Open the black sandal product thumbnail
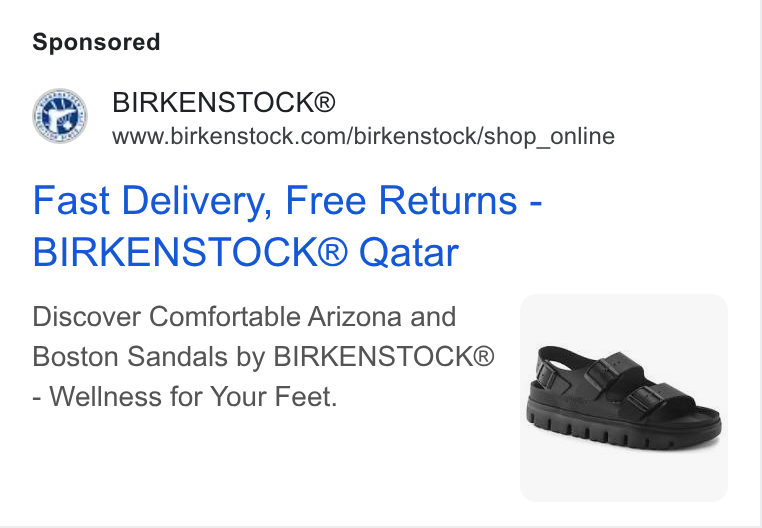The image size is (762, 528). point(623,397)
